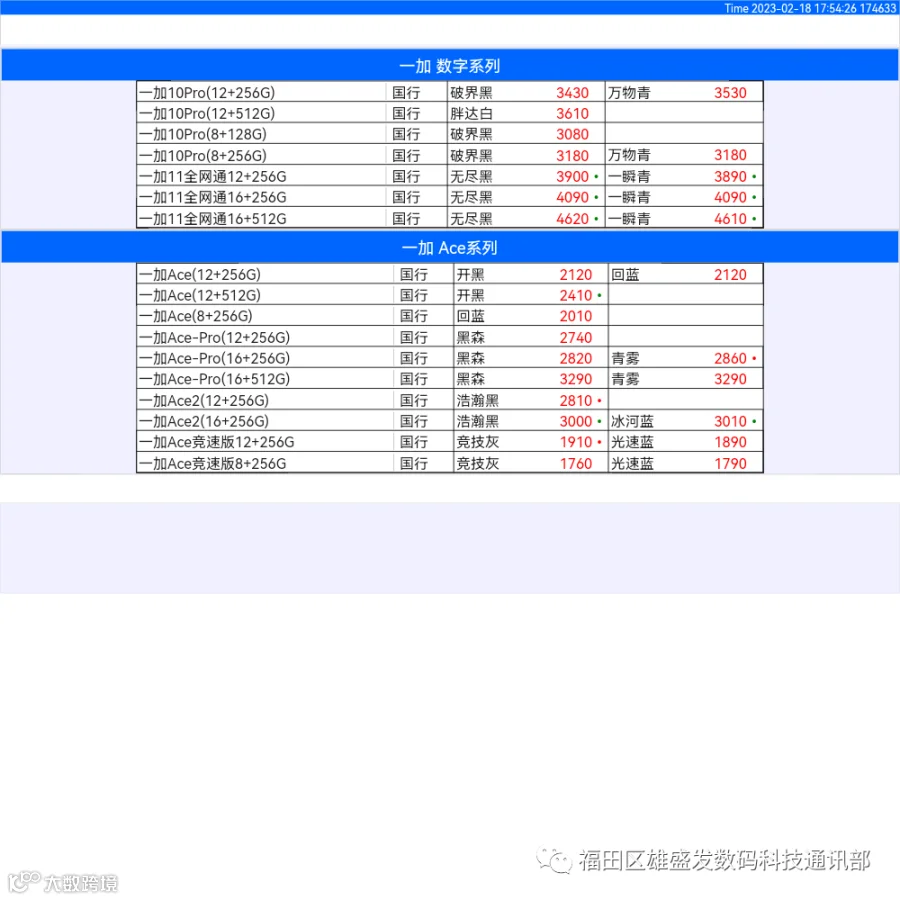Select the 一加10Pro(12+512G) model cell
This screenshot has width=900, height=900.
(x=262, y=113)
